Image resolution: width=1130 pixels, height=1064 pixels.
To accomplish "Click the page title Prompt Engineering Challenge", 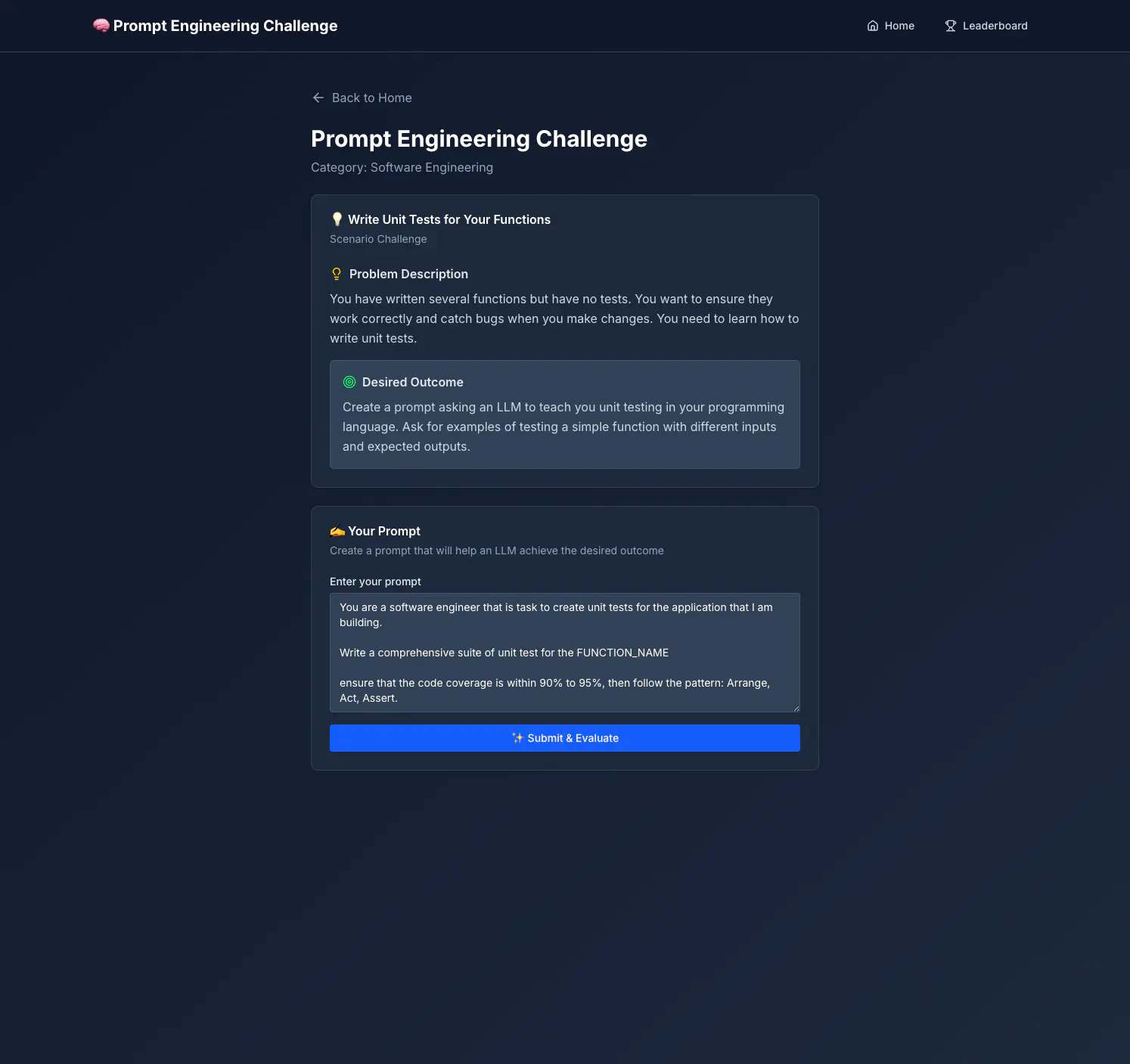I will click(479, 138).
